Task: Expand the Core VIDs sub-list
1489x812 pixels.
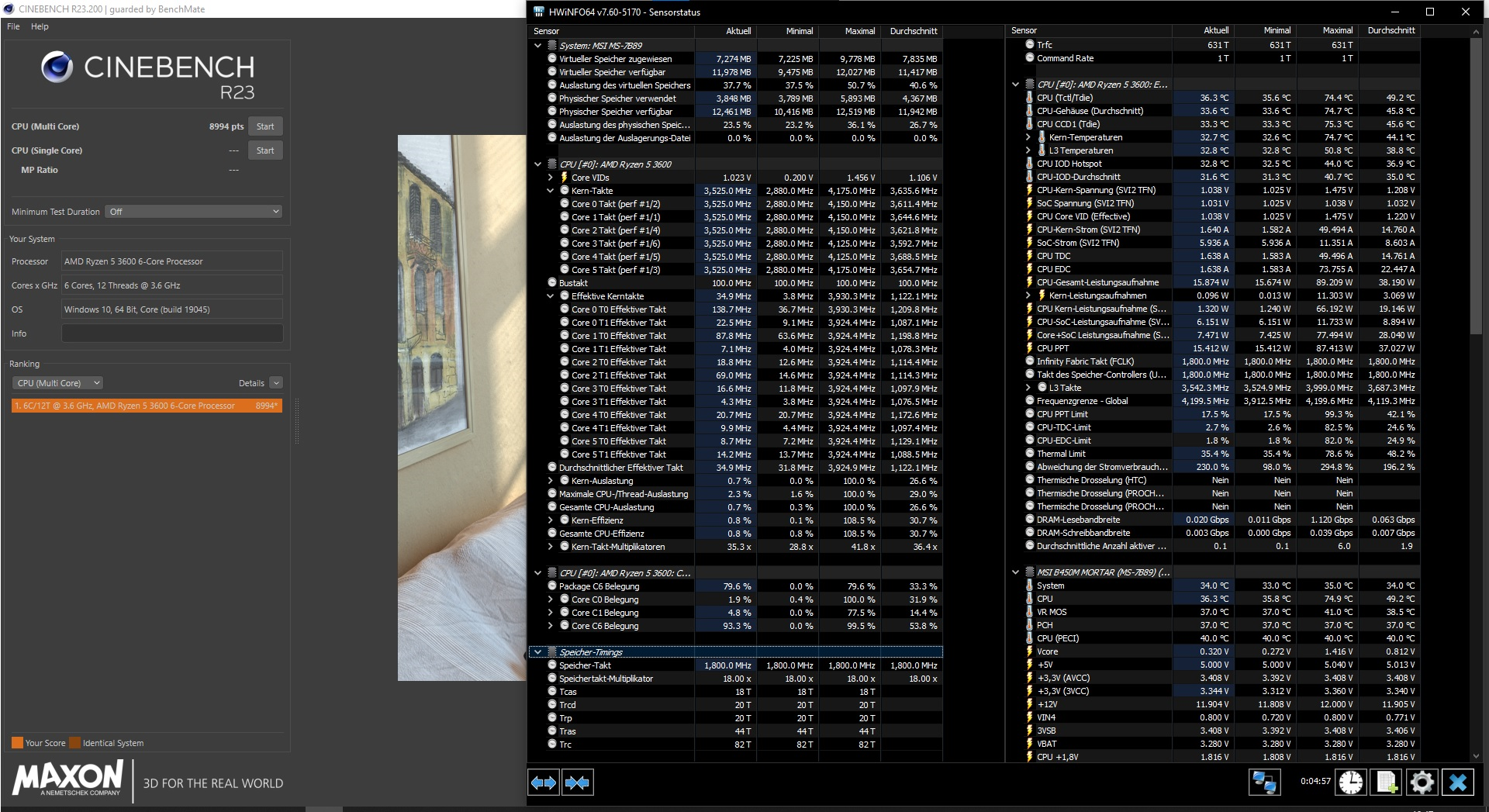Action: [x=550, y=178]
